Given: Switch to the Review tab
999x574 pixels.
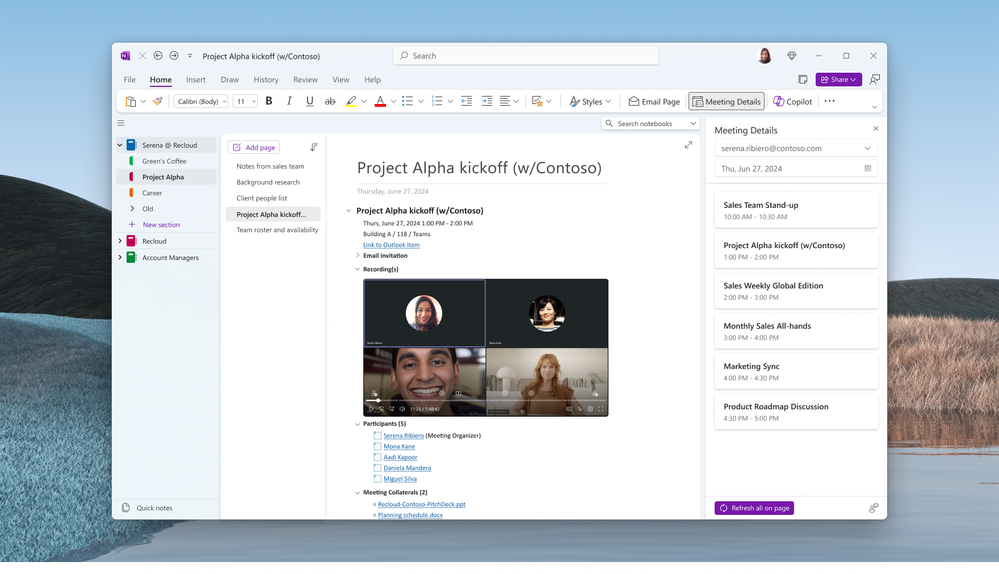Looking at the screenshot, I should [305, 80].
